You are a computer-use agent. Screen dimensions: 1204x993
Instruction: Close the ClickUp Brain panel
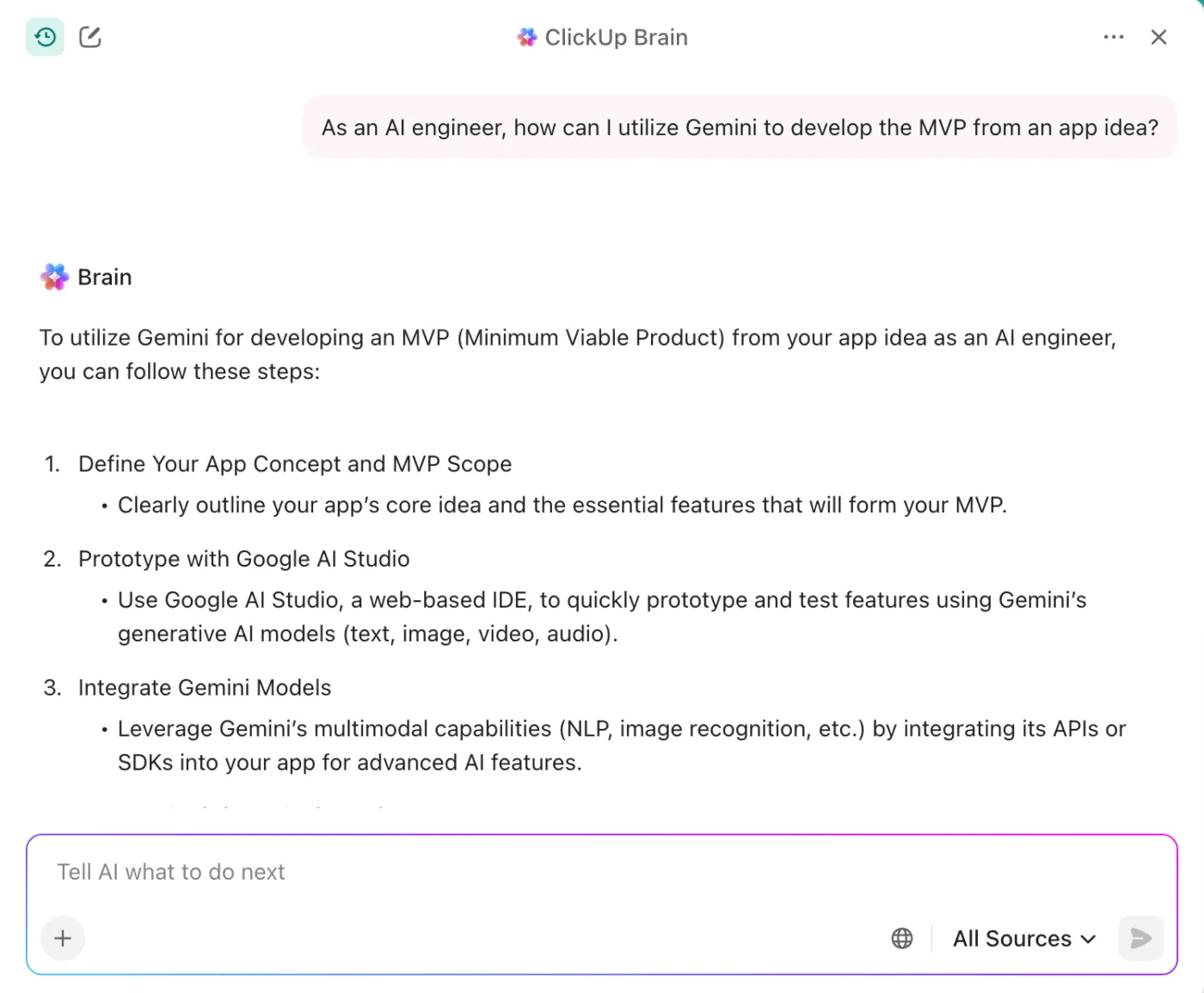pyautogui.click(x=1158, y=37)
